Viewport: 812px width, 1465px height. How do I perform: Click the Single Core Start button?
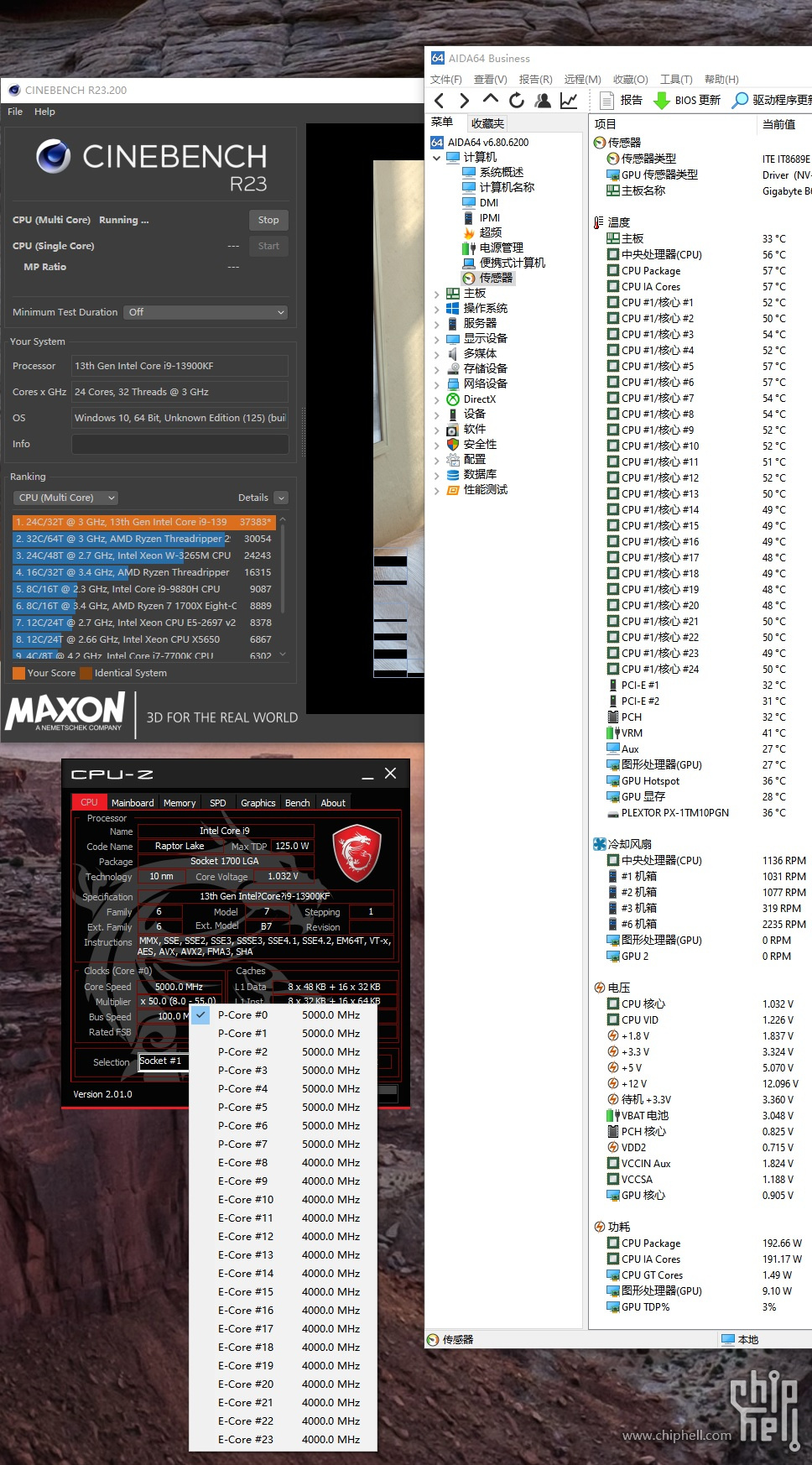pyautogui.click(x=268, y=246)
